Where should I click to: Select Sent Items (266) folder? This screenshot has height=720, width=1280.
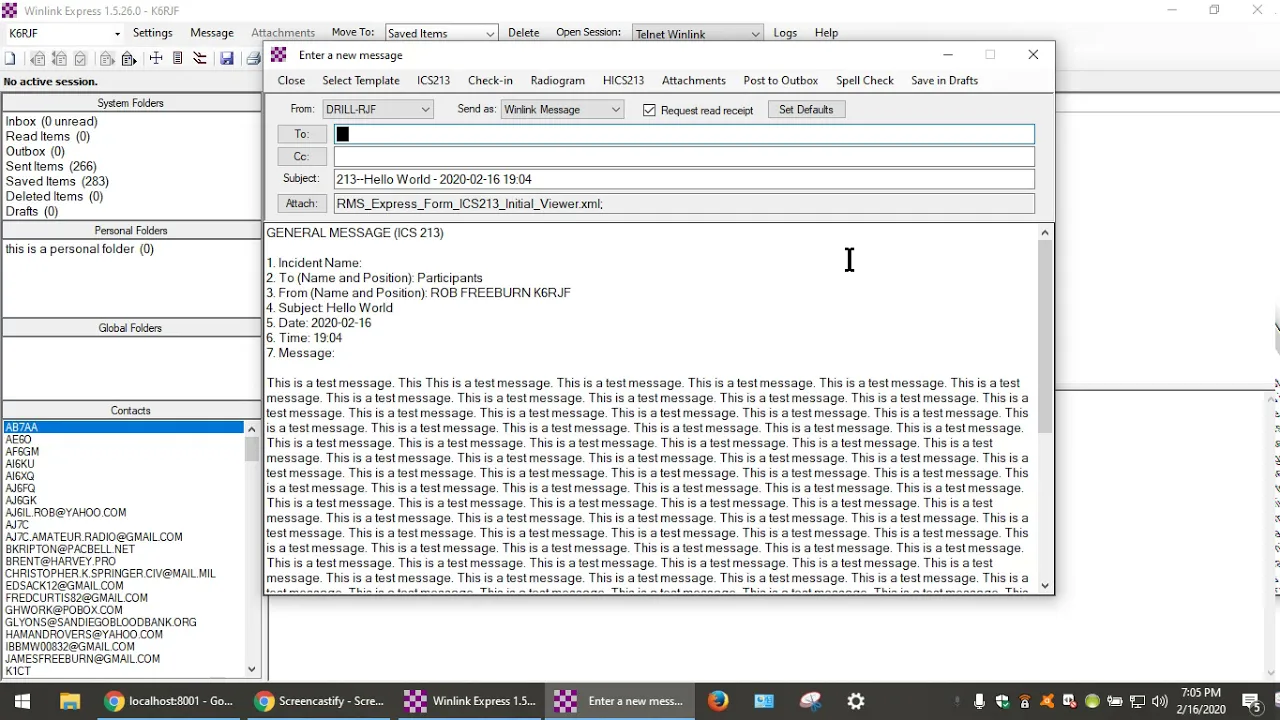pos(52,166)
